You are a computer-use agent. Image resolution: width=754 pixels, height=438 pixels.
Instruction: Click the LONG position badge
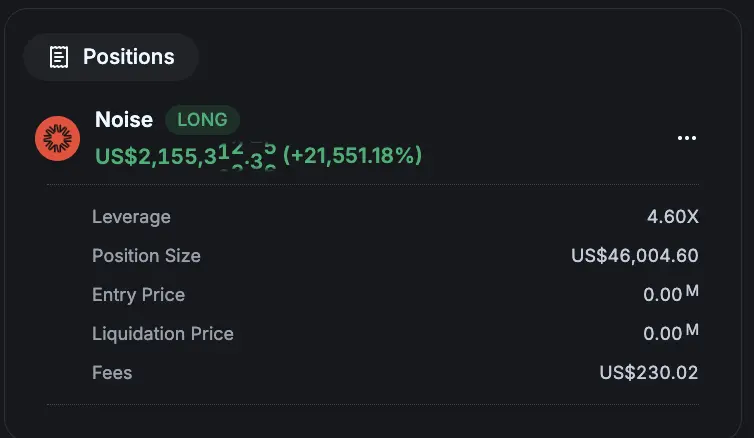(x=202, y=120)
